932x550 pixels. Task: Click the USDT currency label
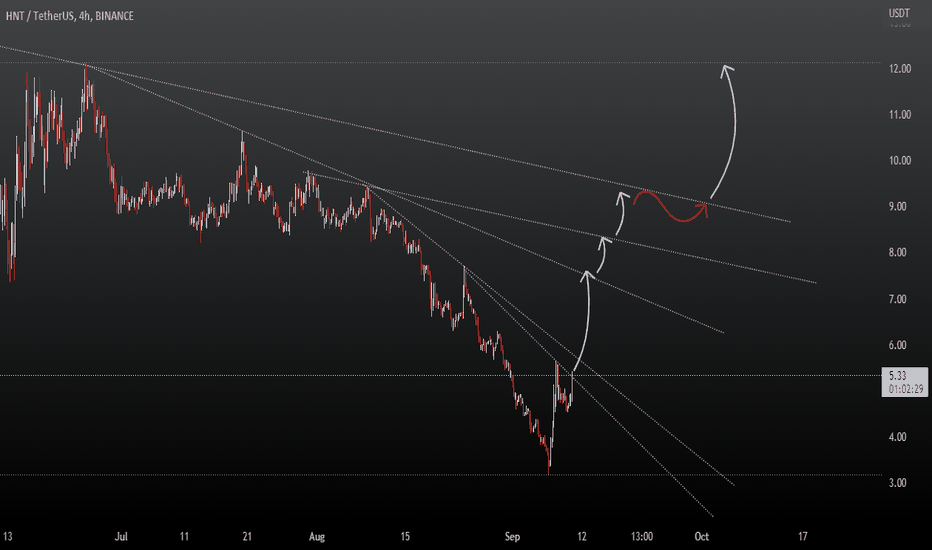tap(899, 12)
